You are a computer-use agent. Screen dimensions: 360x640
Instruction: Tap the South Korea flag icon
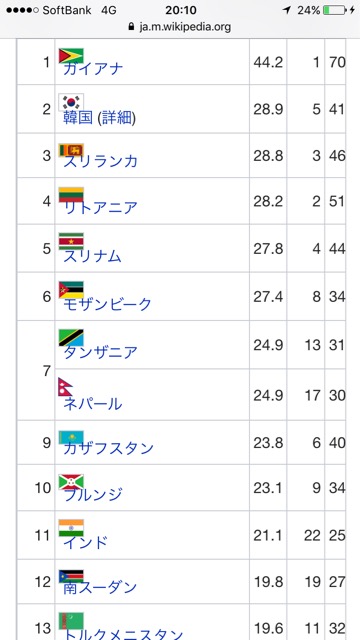pos(71,102)
